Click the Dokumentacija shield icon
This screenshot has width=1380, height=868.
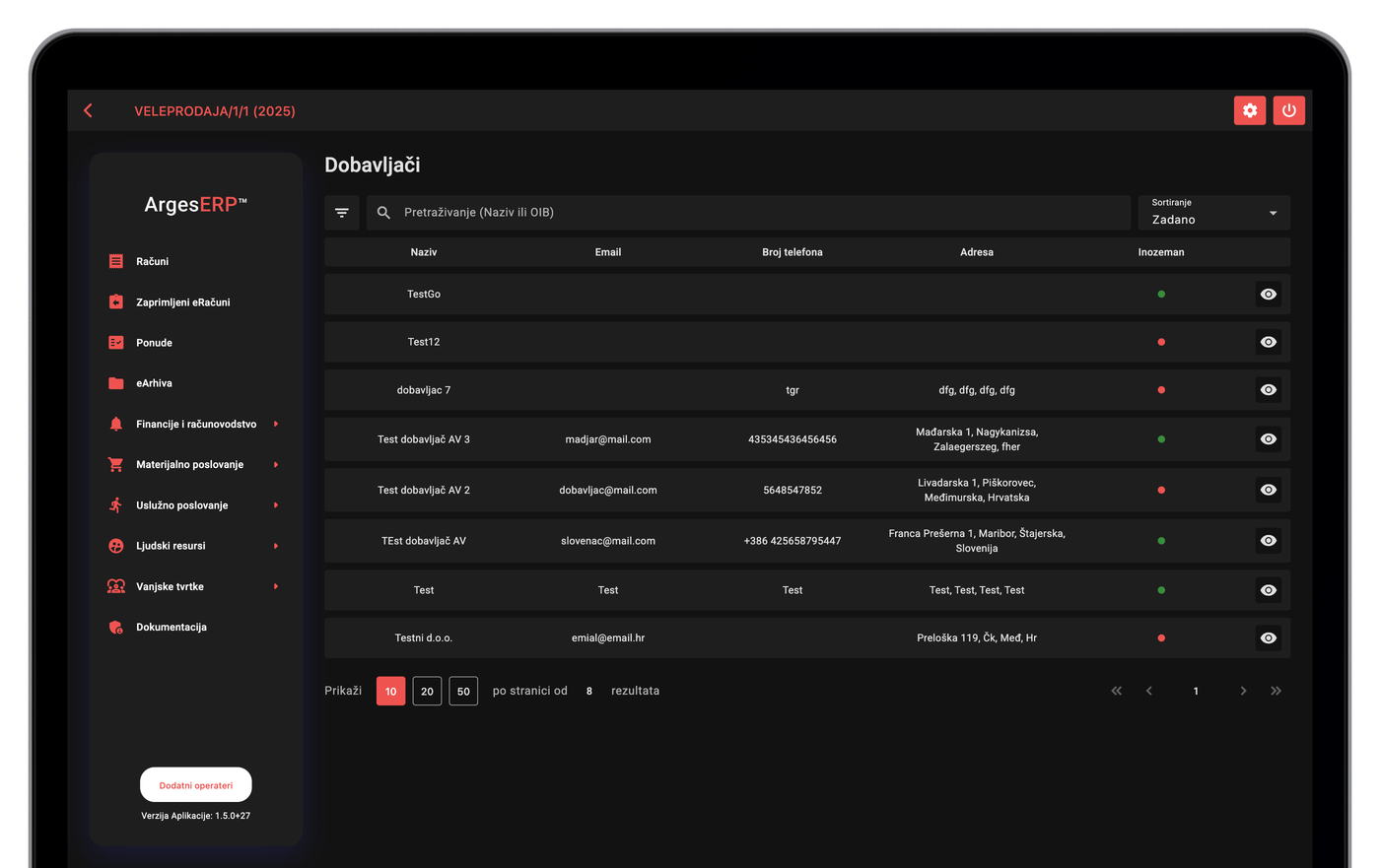click(116, 627)
